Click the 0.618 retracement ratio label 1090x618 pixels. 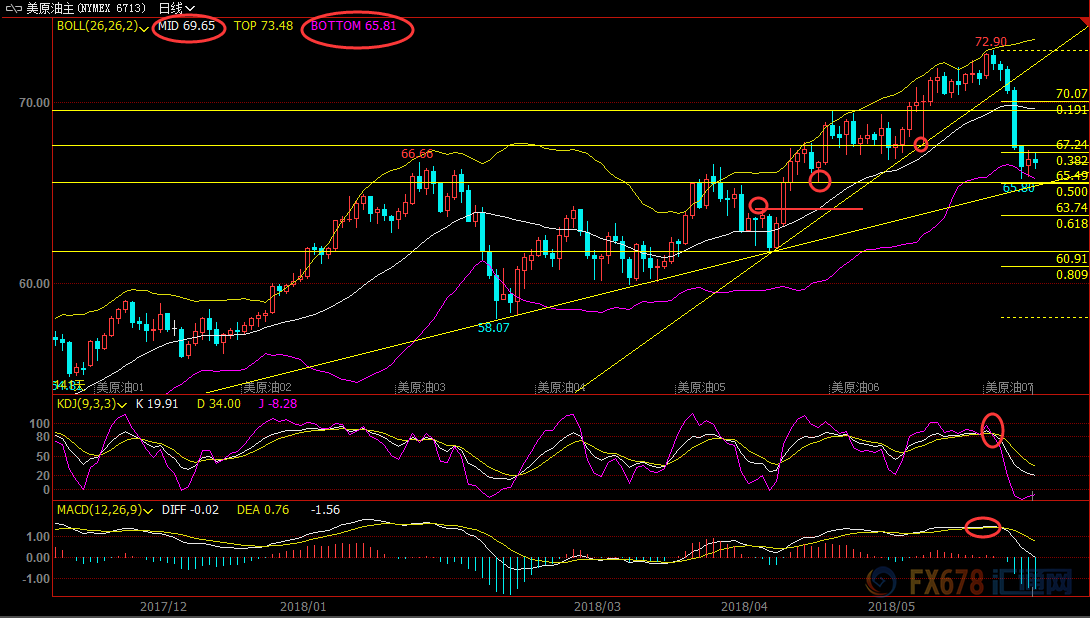1071,224
